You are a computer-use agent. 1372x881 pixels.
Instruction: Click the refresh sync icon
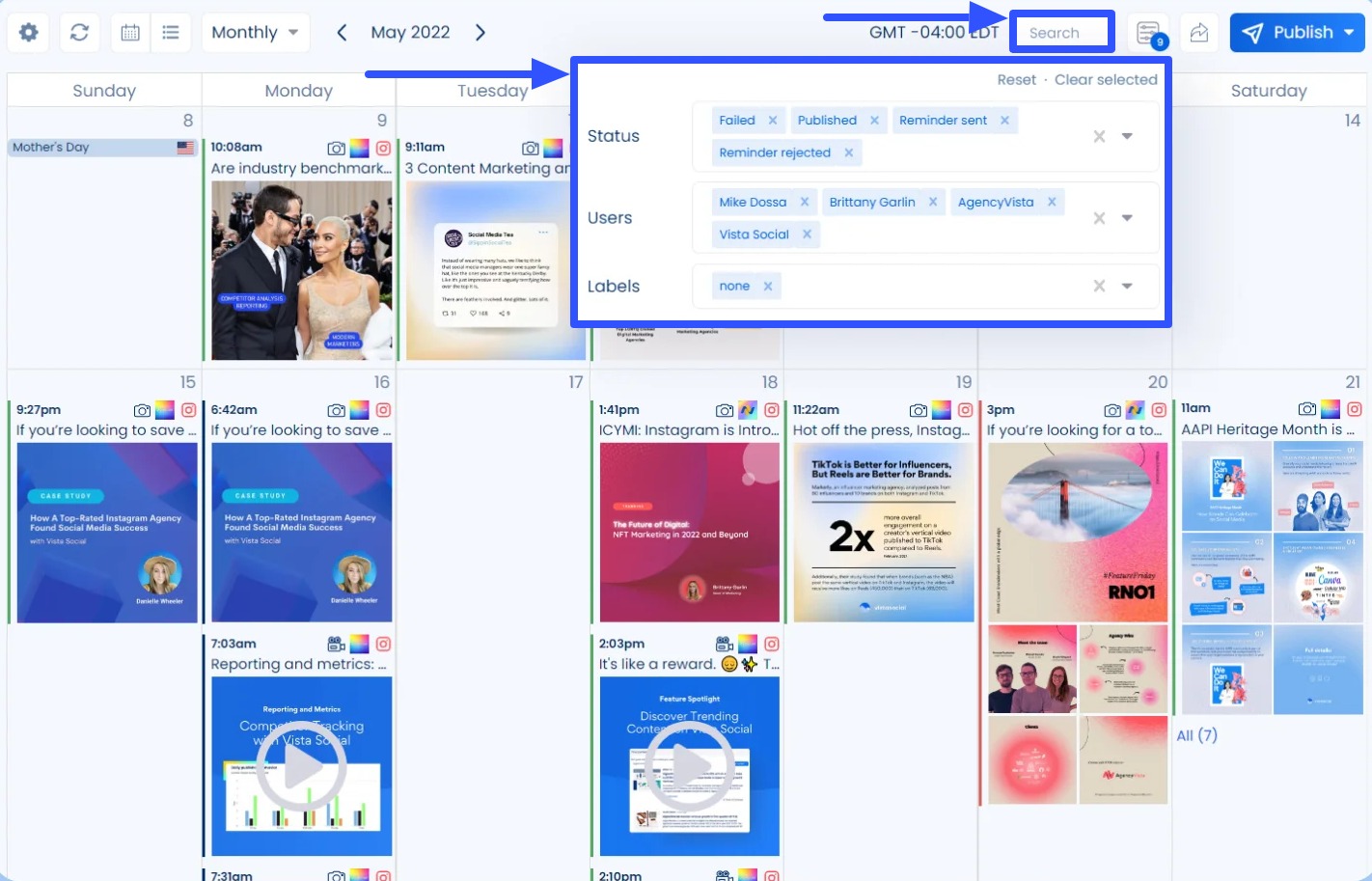pyautogui.click(x=79, y=32)
